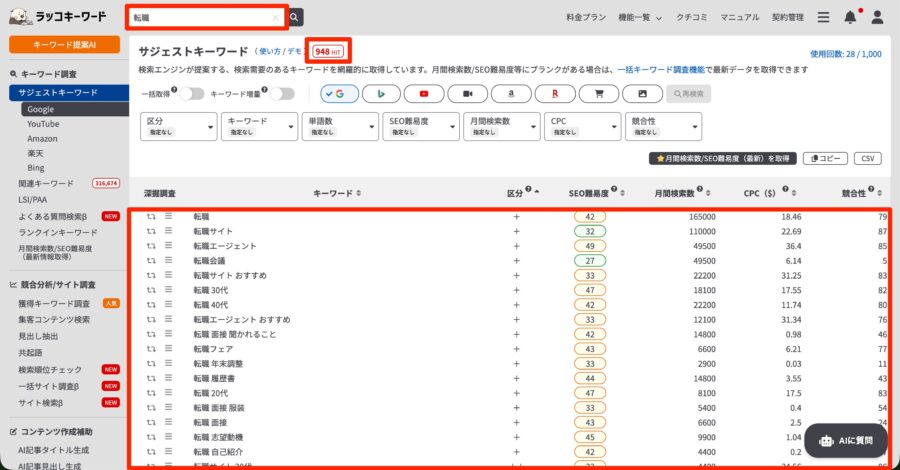This screenshot has width=900, height=470.
Task: Click the CSV export button
Action: click(x=868, y=158)
